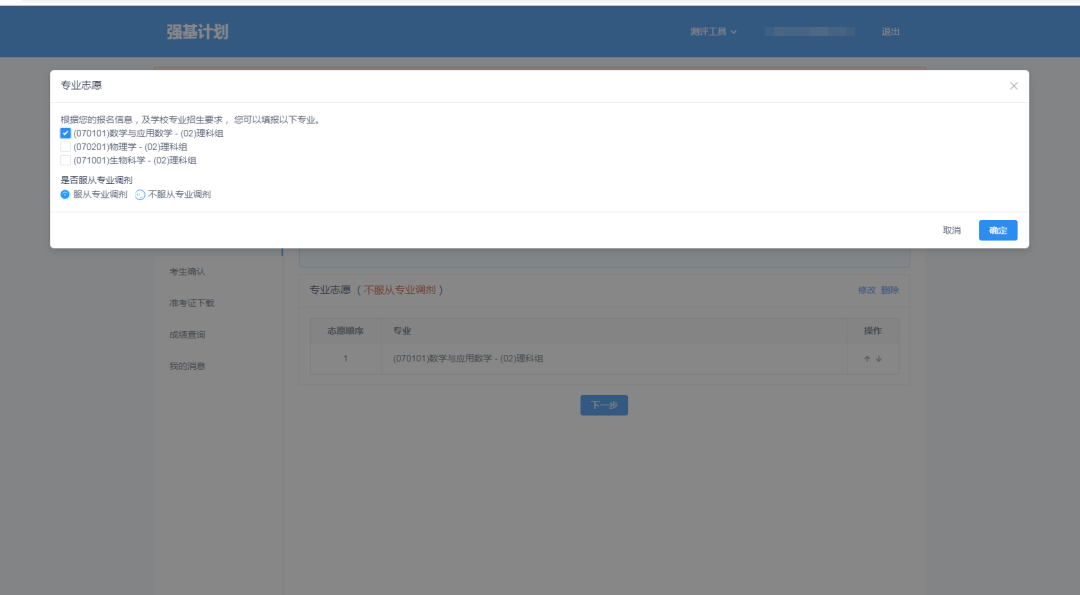Click the 强基计划 site title
This screenshot has height=595, width=1080.
pos(197,32)
